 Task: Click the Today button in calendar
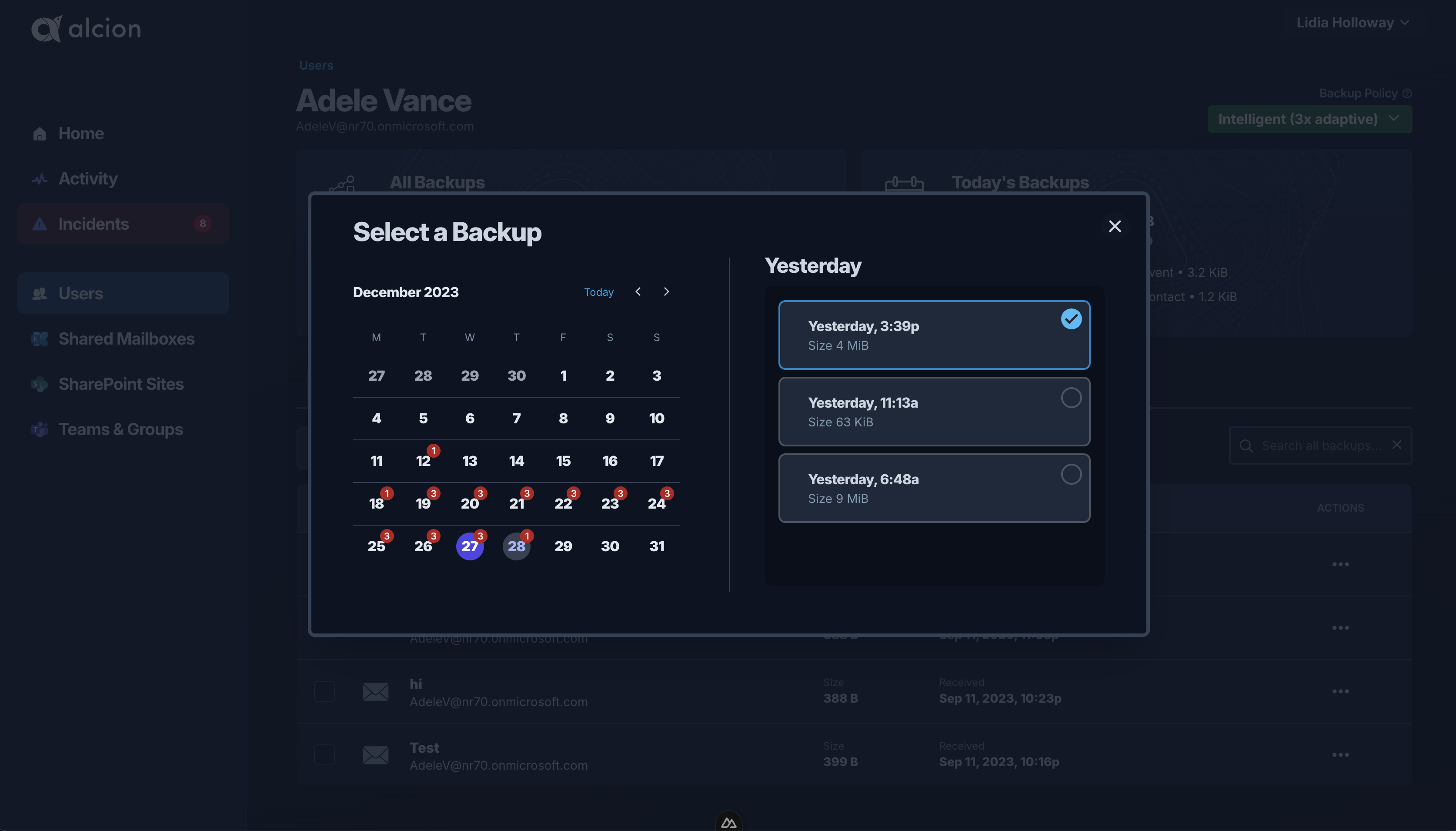coord(599,292)
